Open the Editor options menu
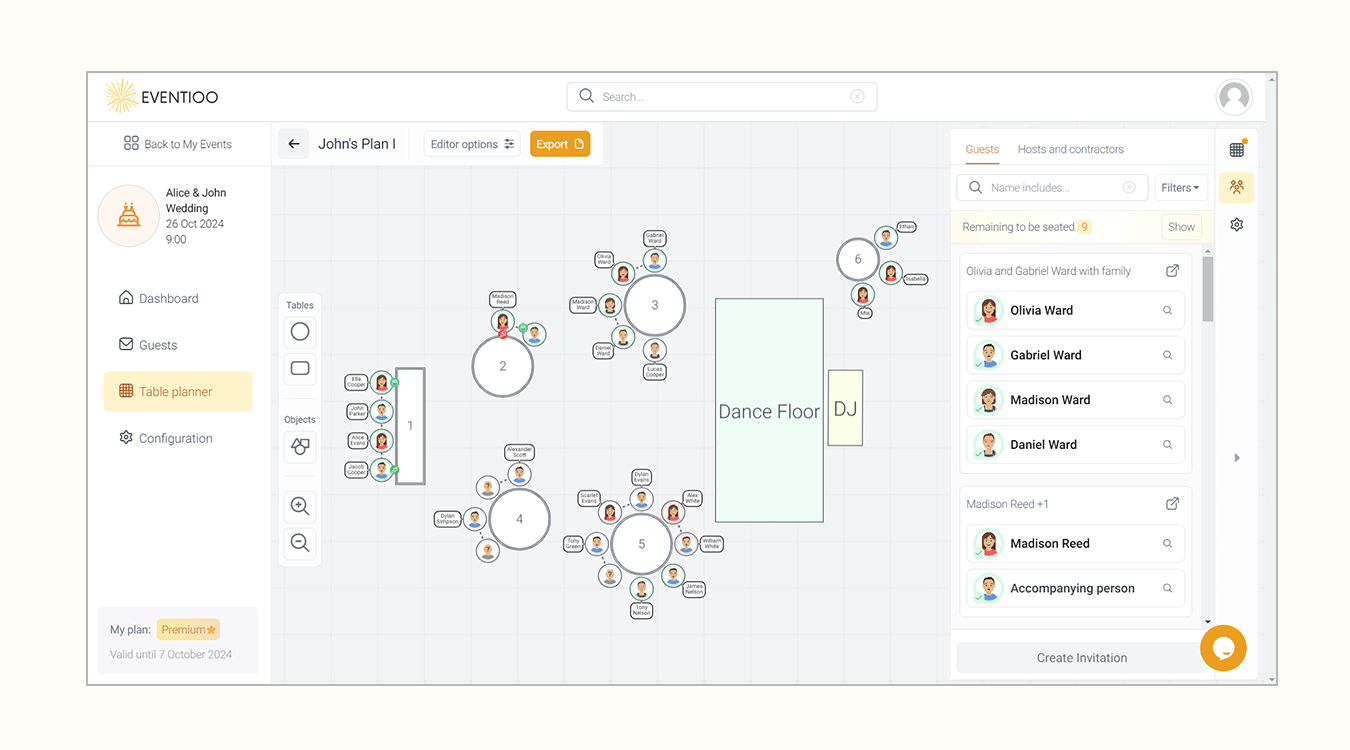This screenshot has width=1350, height=750. point(471,143)
